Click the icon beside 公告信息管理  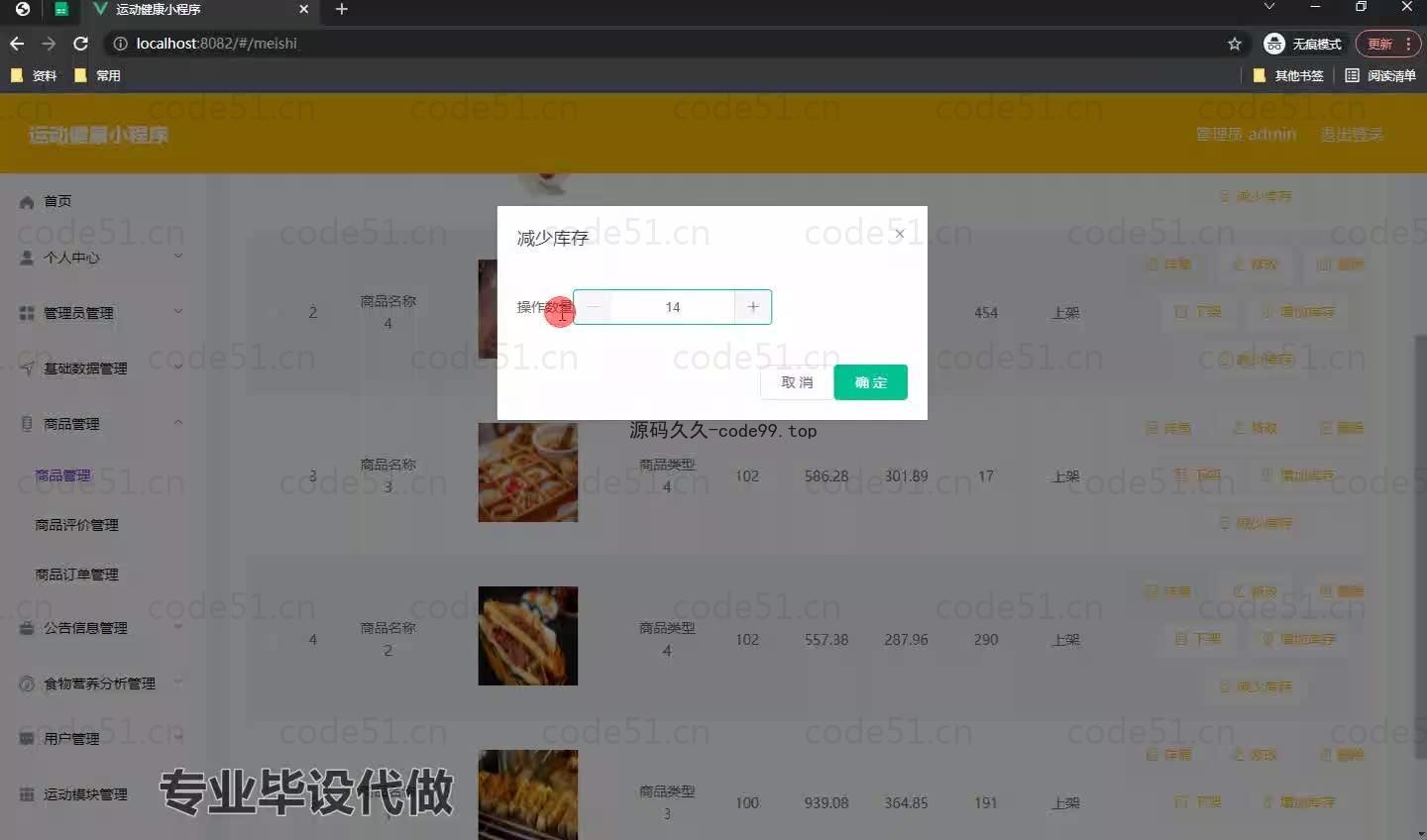[x=27, y=628]
